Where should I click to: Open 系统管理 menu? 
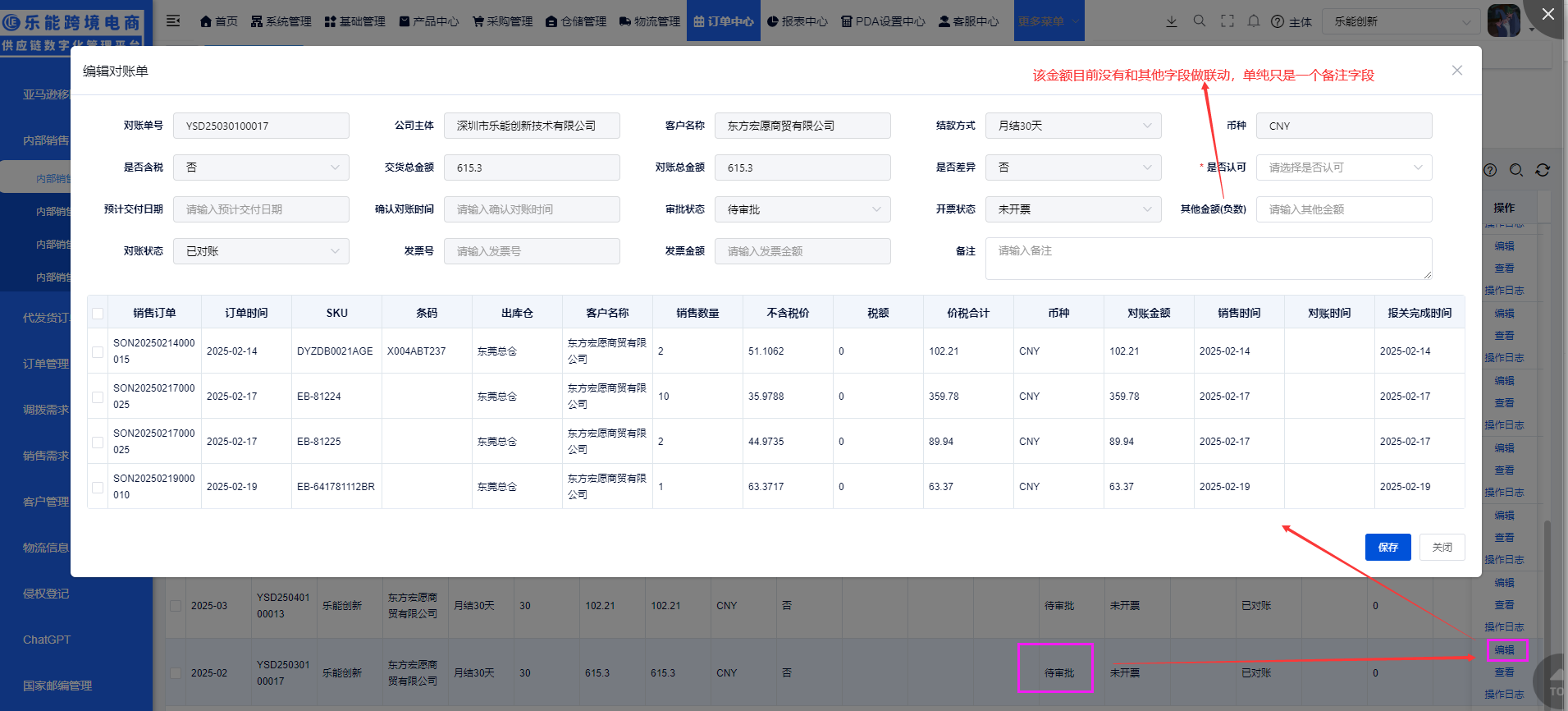(281, 21)
